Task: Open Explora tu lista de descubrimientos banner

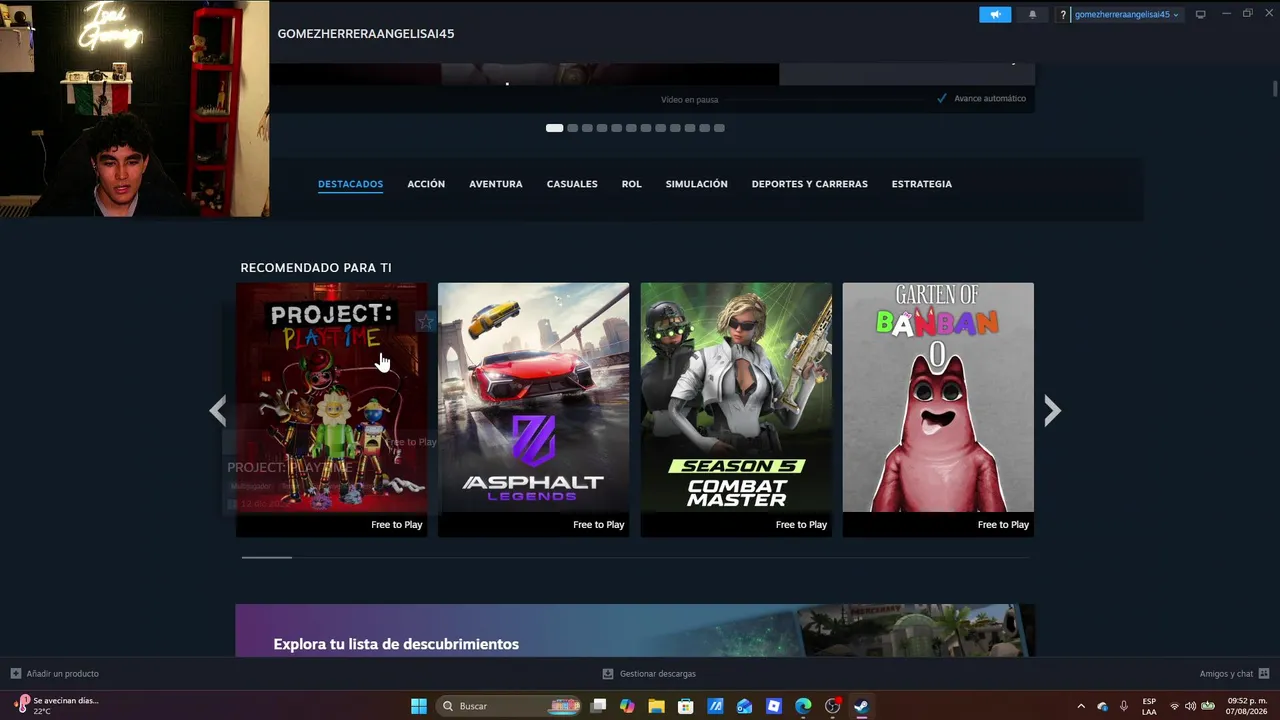Action: click(635, 630)
